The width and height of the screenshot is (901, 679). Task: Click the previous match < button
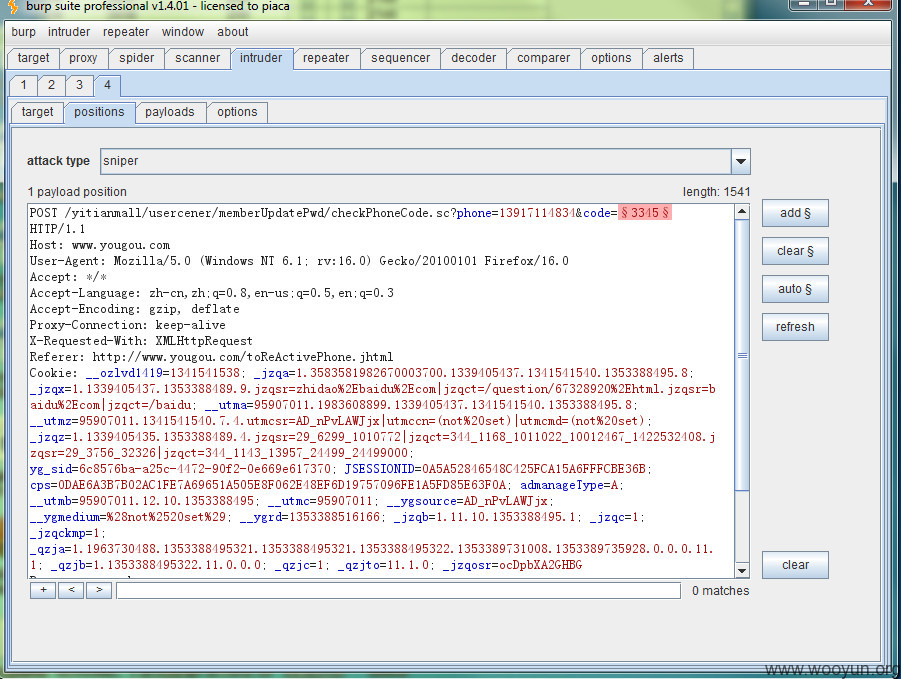click(x=71, y=590)
